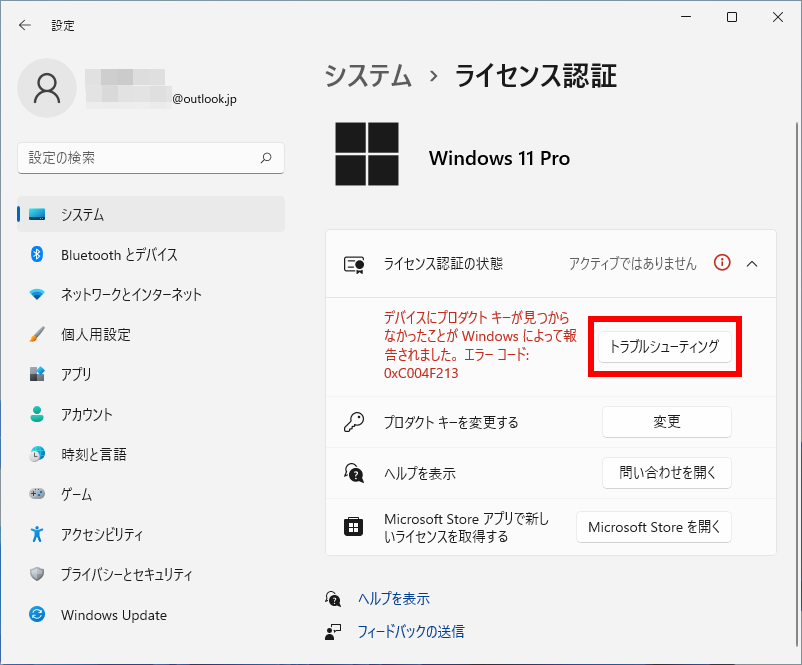This screenshot has width=802, height=665.
Task: Click the Windows 11 Pro edition text
Action: point(499,158)
